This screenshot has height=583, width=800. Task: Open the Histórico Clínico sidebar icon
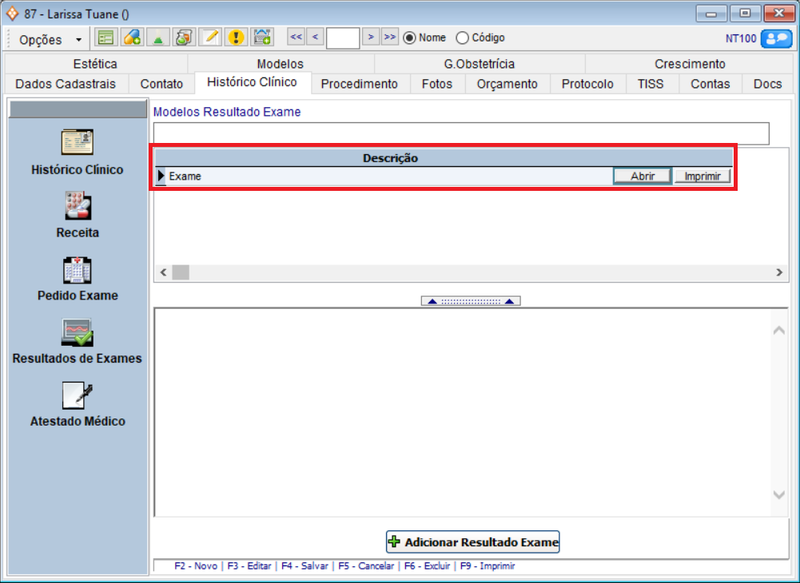[77, 143]
